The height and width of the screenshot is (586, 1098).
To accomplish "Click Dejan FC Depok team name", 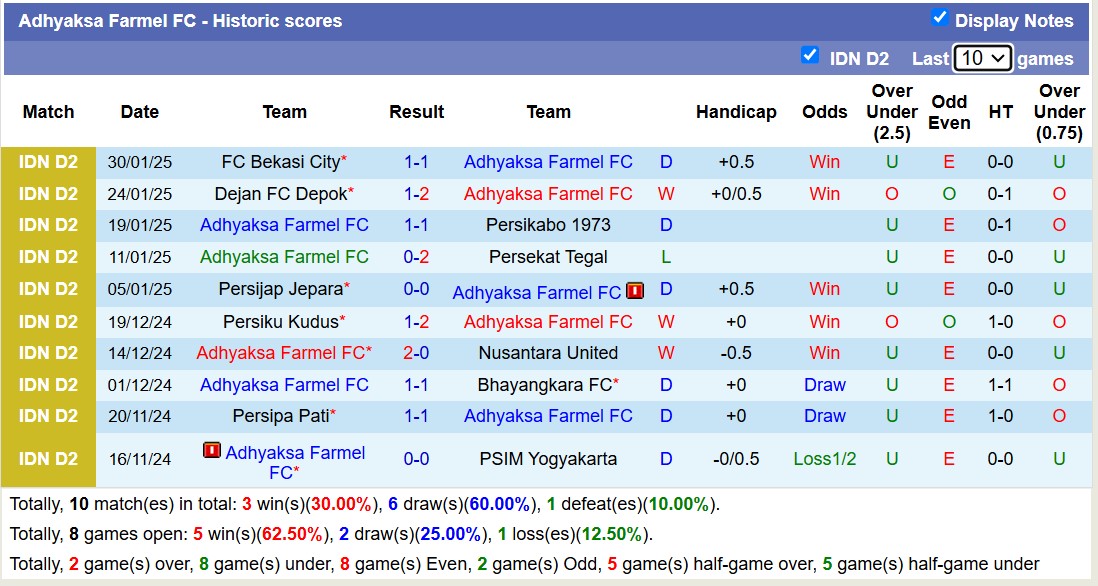I will [x=280, y=194].
